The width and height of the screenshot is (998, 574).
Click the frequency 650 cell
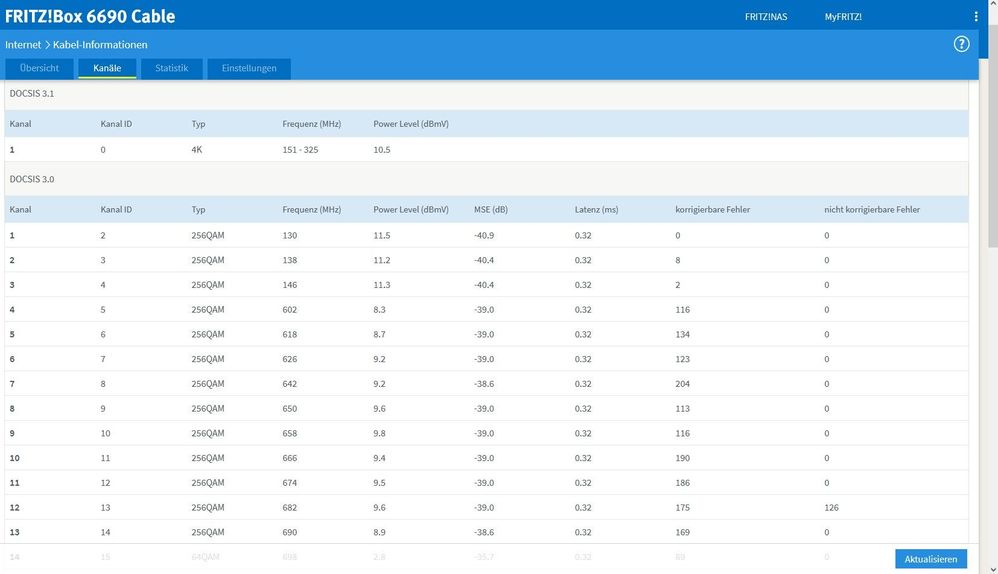(290, 409)
